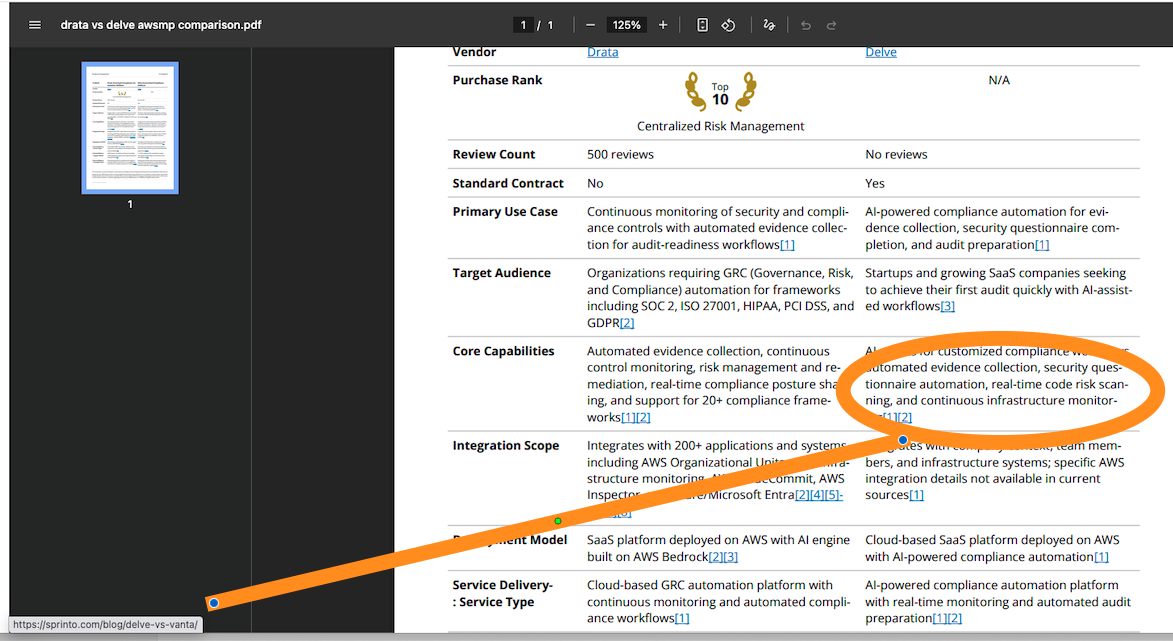The height and width of the screenshot is (641, 1173).
Task: Click the blue handle at arrow's bottom end
Action: coord(214,603)
